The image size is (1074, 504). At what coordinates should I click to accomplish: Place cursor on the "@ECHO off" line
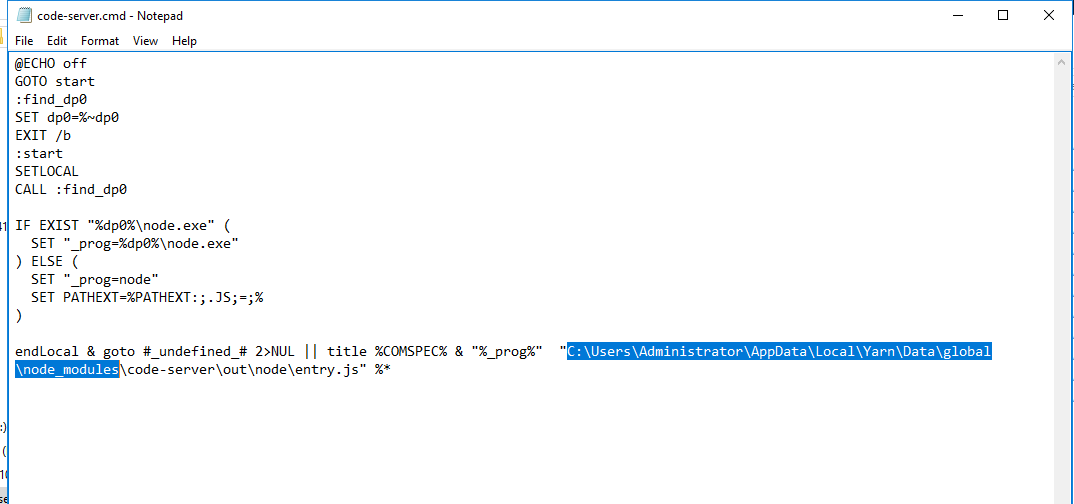pyautogui.click(x=50, y=63)
